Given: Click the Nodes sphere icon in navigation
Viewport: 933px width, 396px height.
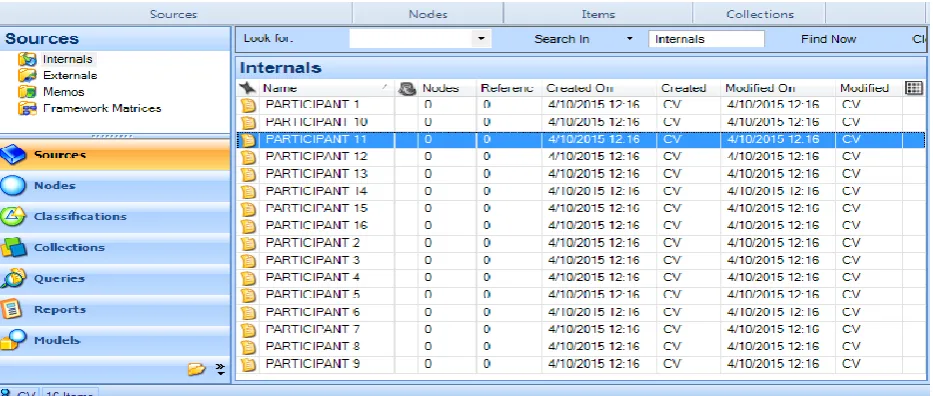Looking at the screenshot, I should click(13, 186).
